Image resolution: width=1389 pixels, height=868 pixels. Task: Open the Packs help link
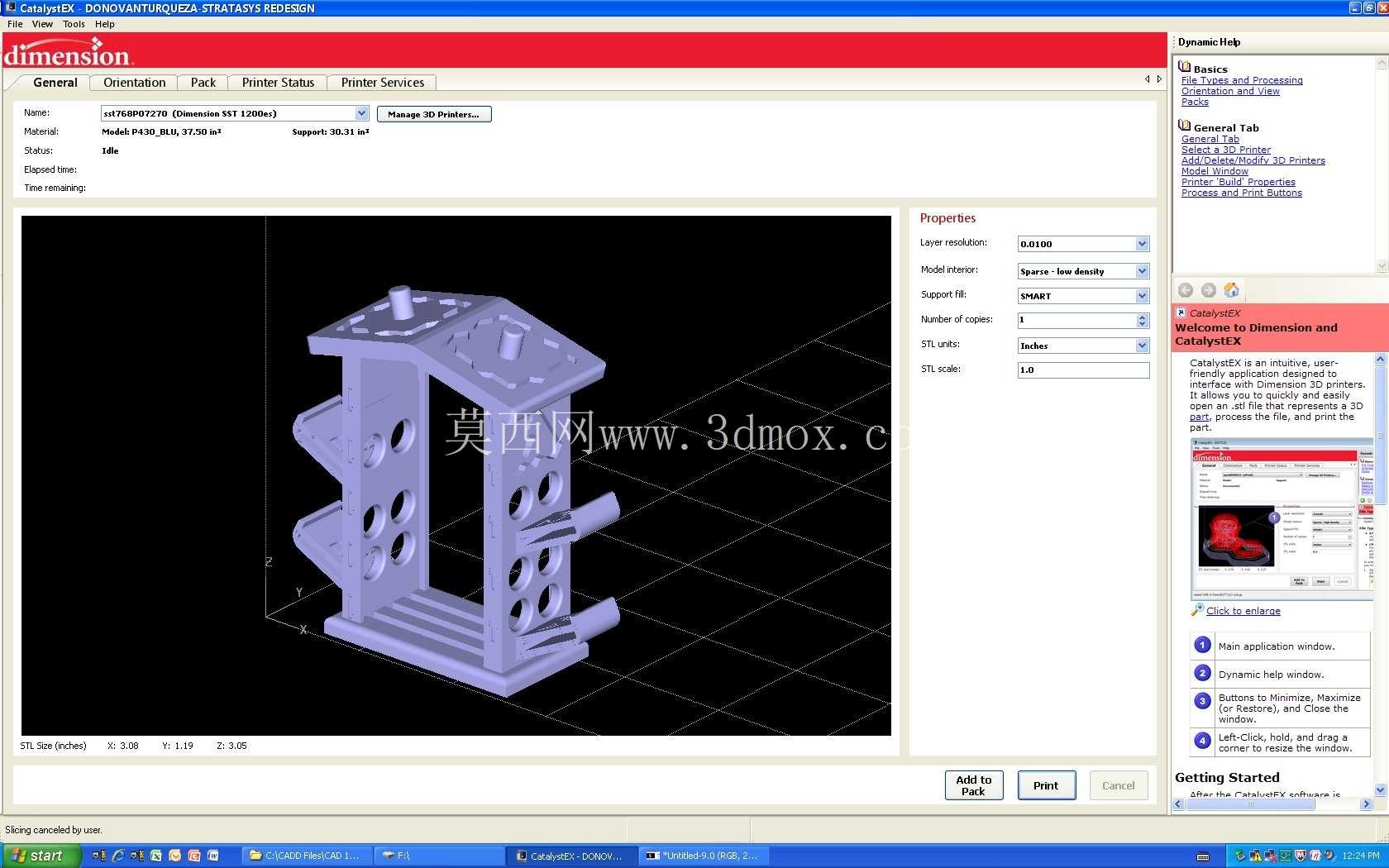(x=1195, y=102)
